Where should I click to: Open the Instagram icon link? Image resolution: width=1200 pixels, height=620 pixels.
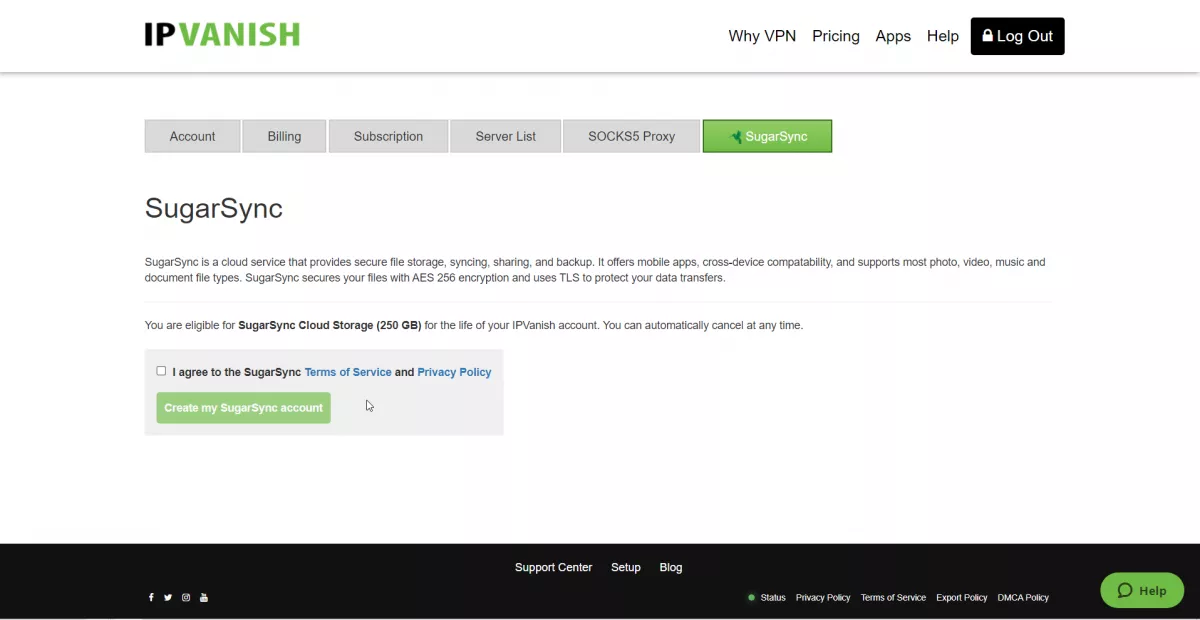click(x=186, y=598)
